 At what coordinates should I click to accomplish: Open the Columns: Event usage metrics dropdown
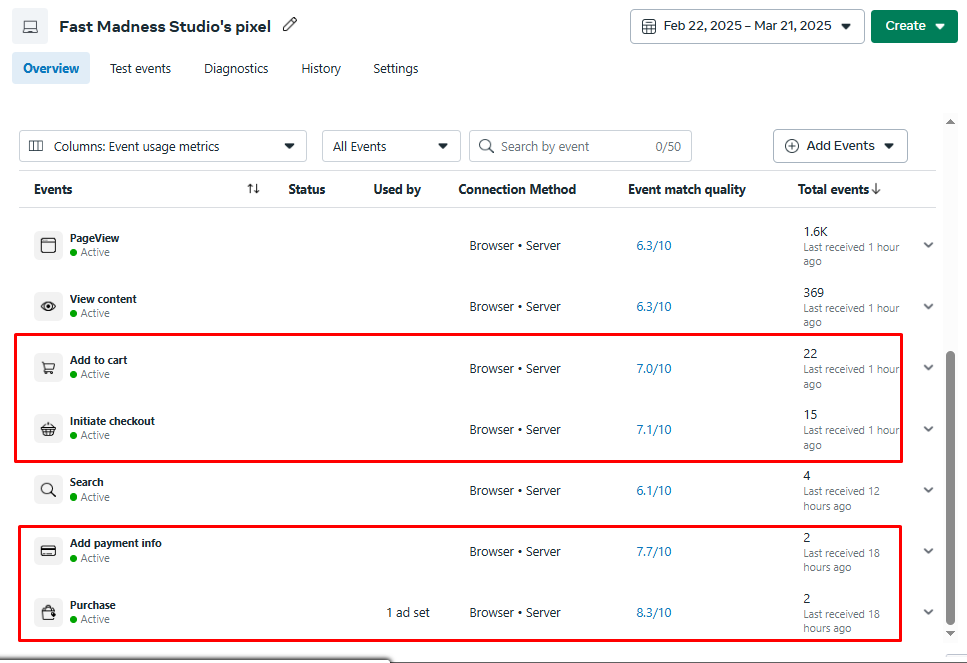click(x=162, y=146)
